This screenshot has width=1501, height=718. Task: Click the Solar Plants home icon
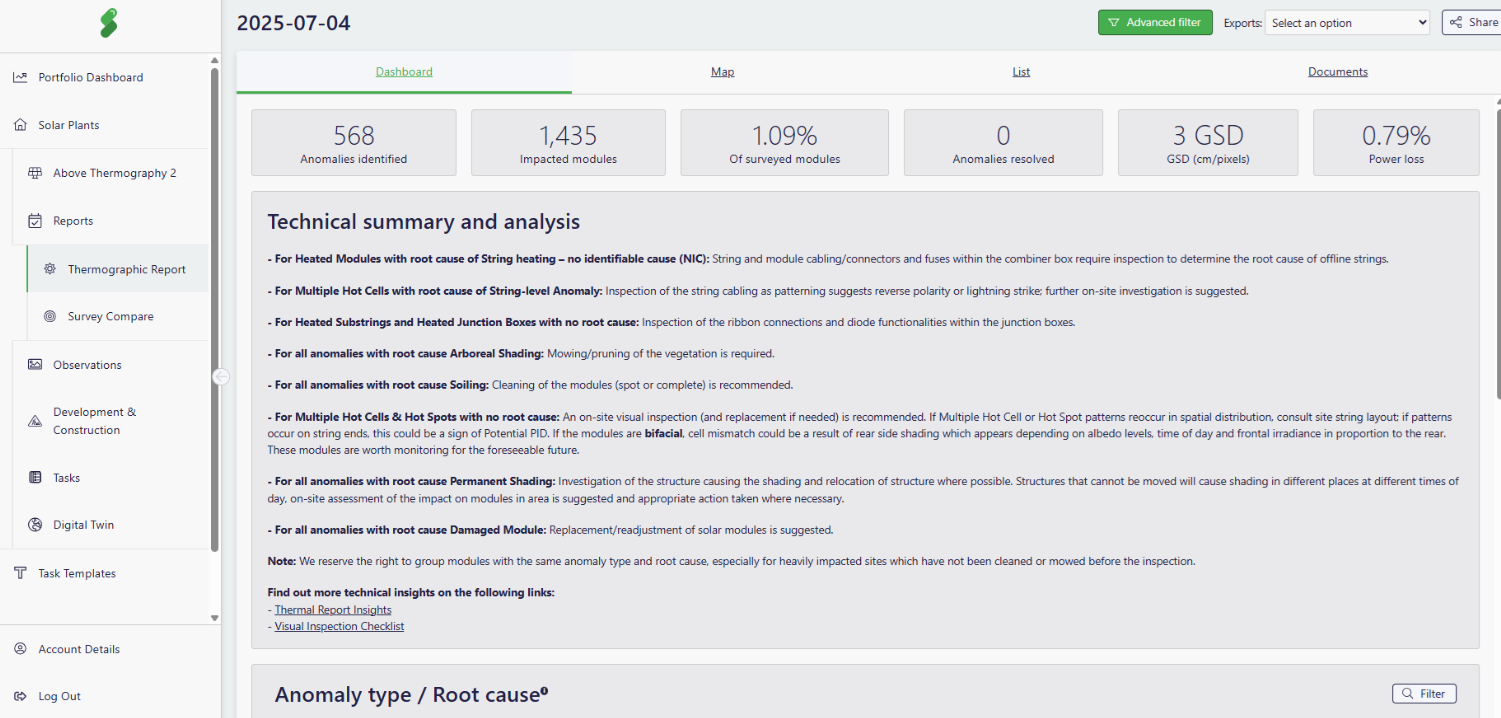[x=20, y=125]
